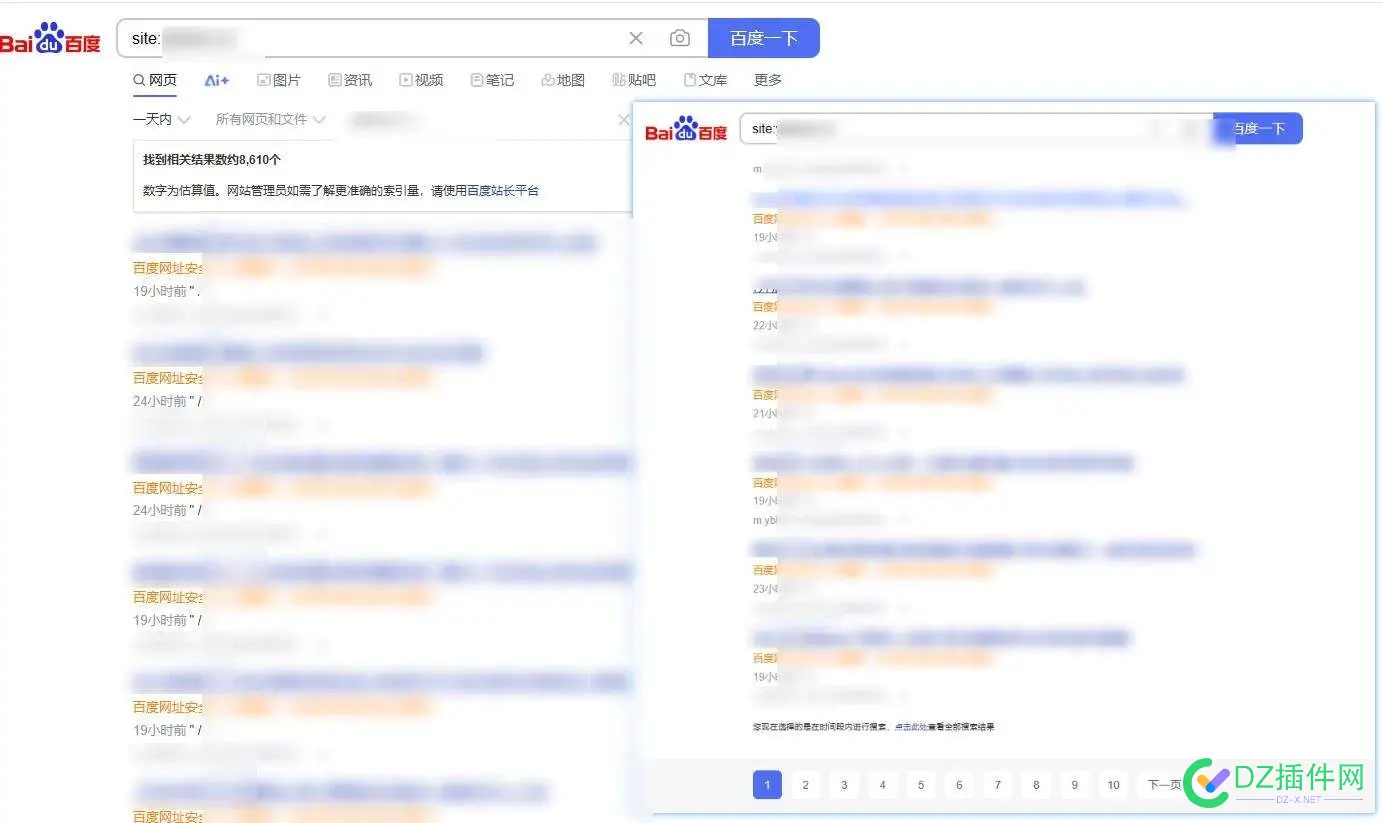The width and height of the screenshot is (1383, 823).
Task: Switch to the 视频 tab
Action: pos(421,80)
